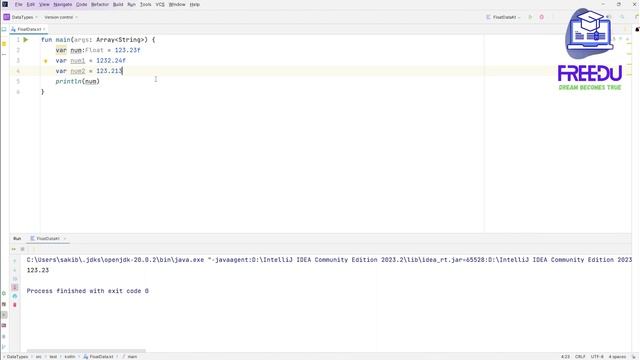Image resolution: width=640 pixels, height=360 pixels.
Task: Open the Terminal tool window icon
Action: pos(4,325)
